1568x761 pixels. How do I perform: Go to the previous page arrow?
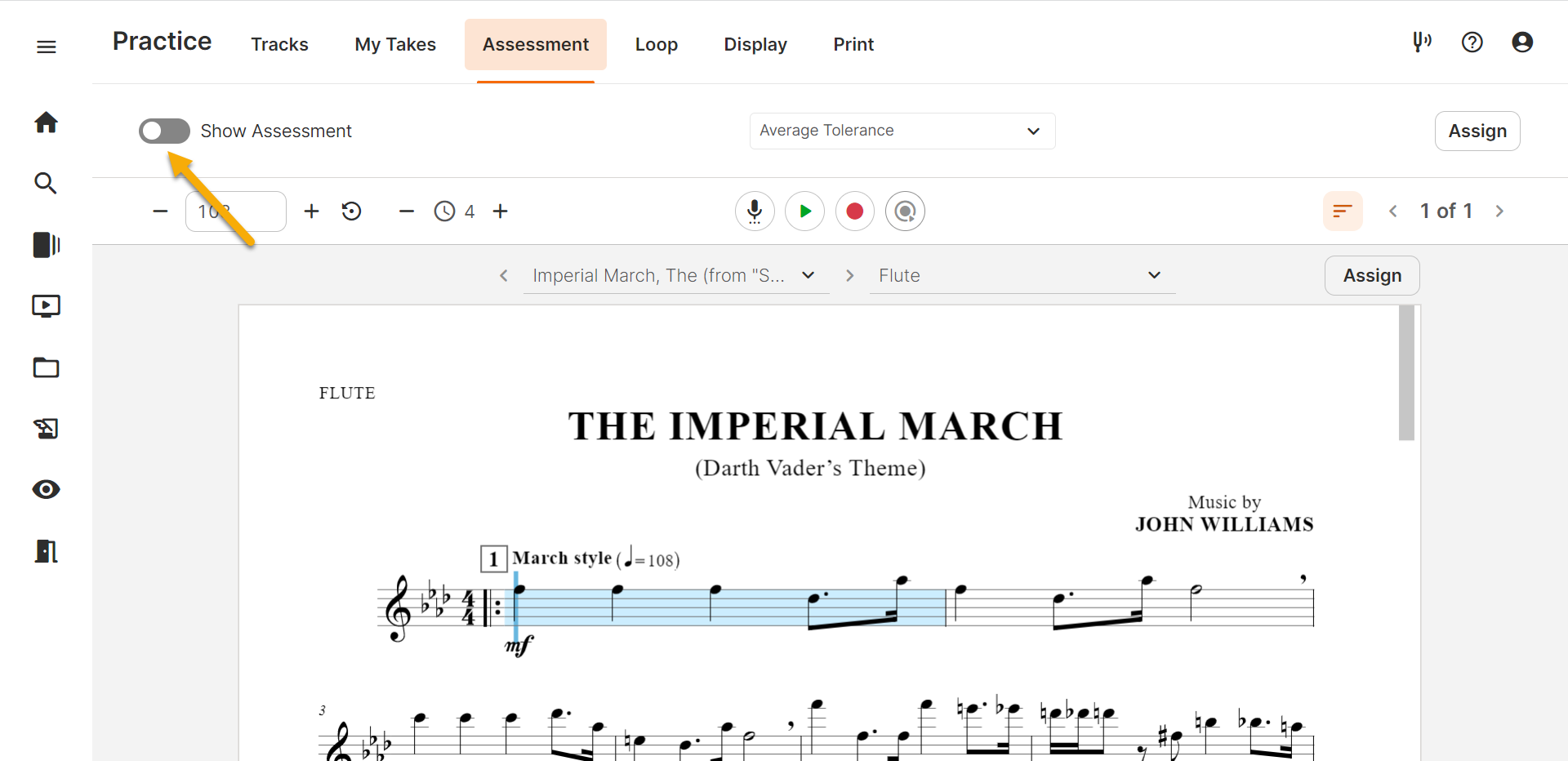click(1393, 211)
